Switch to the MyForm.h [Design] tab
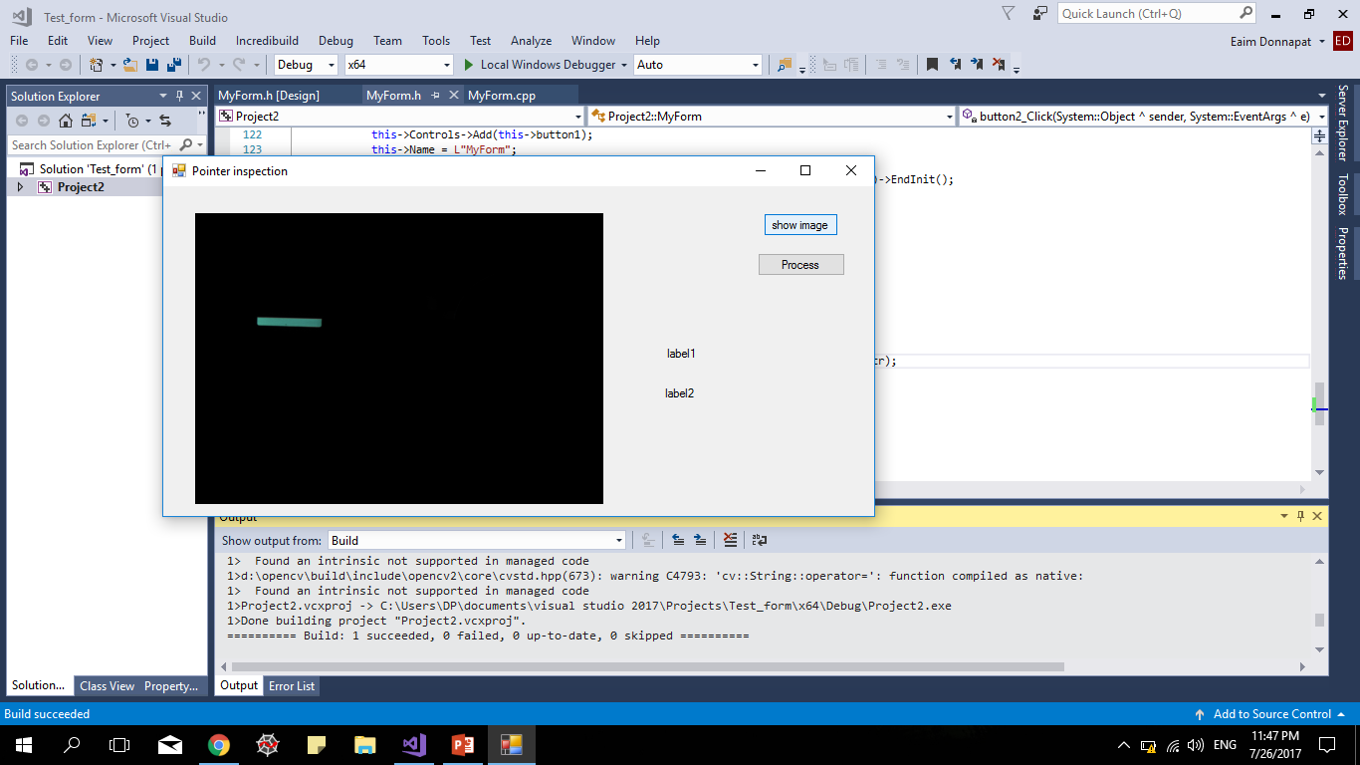 coord(269,95)
